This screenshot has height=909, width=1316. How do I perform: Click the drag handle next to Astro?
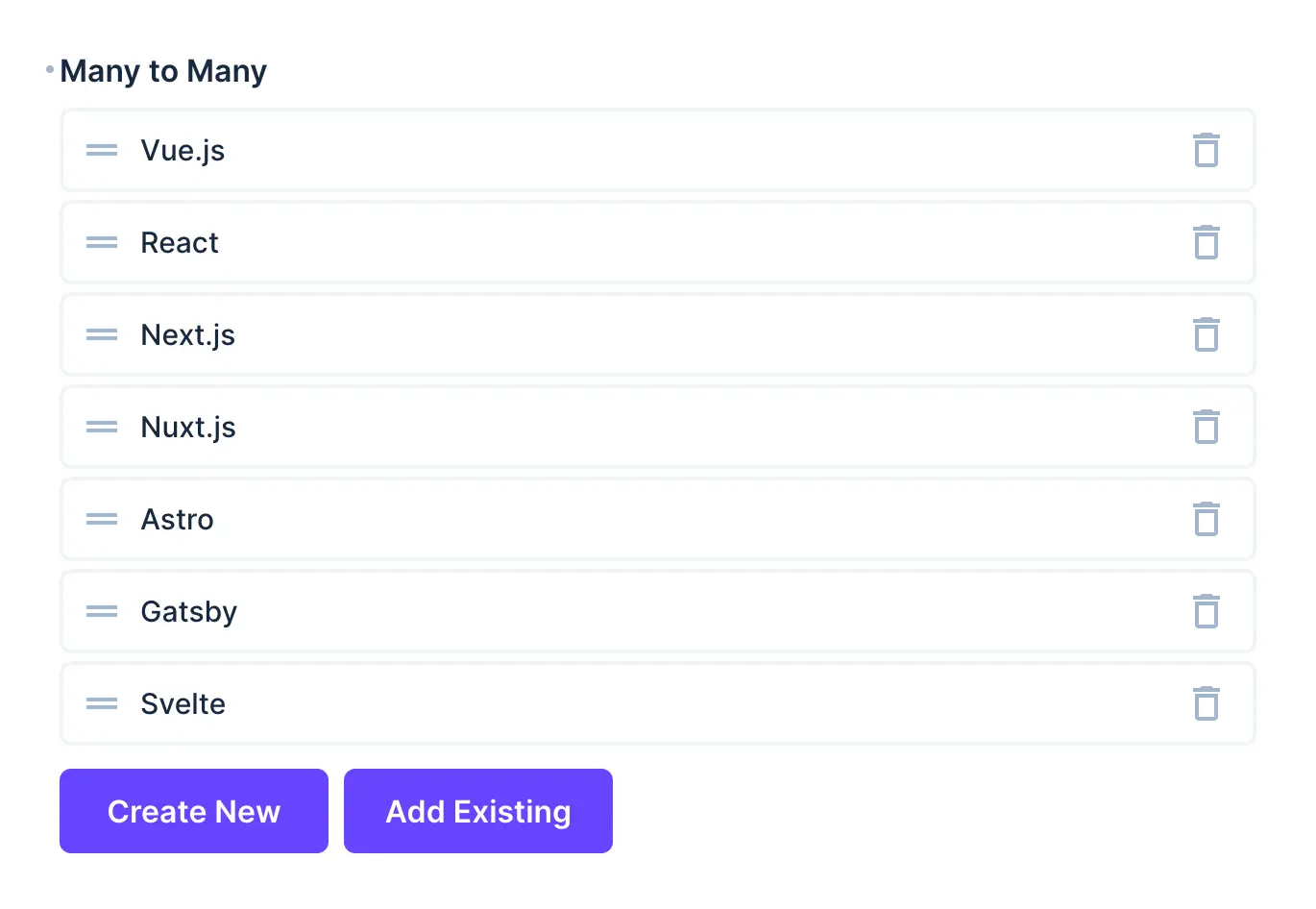[101, 519]
